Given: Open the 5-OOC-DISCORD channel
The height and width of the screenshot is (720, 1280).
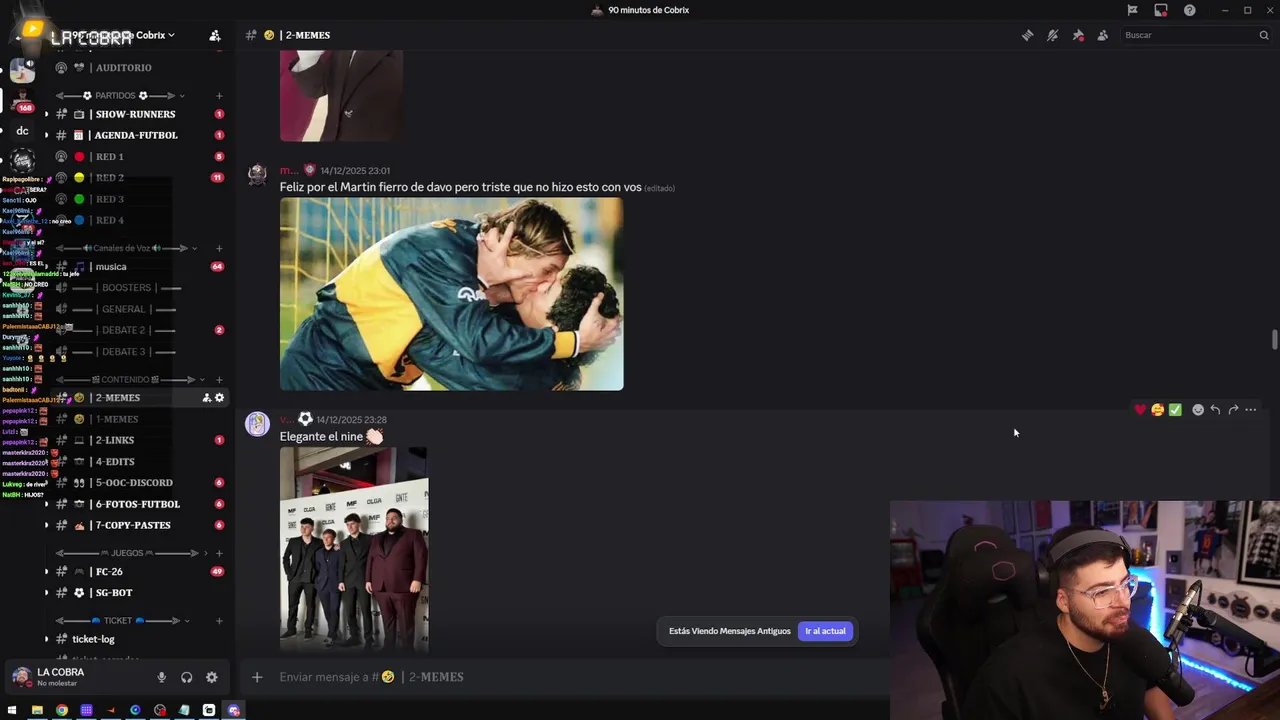Looking at the screenshot, I should [x=133, y=483].
